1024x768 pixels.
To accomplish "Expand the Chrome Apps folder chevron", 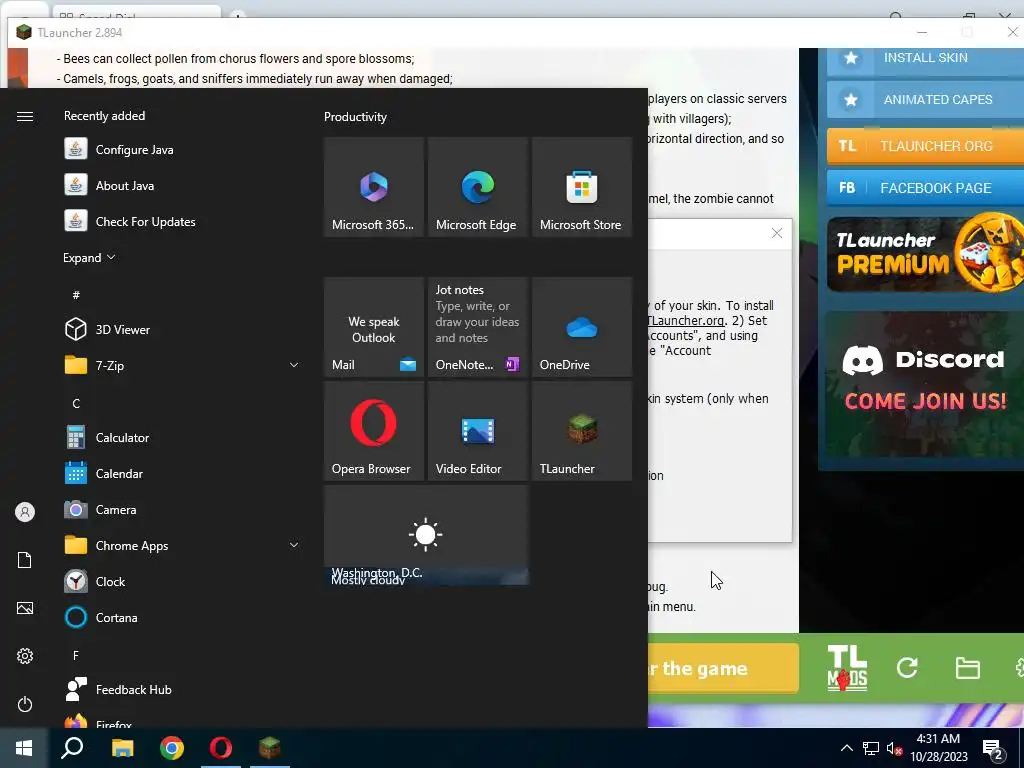I will click(294, 545).
